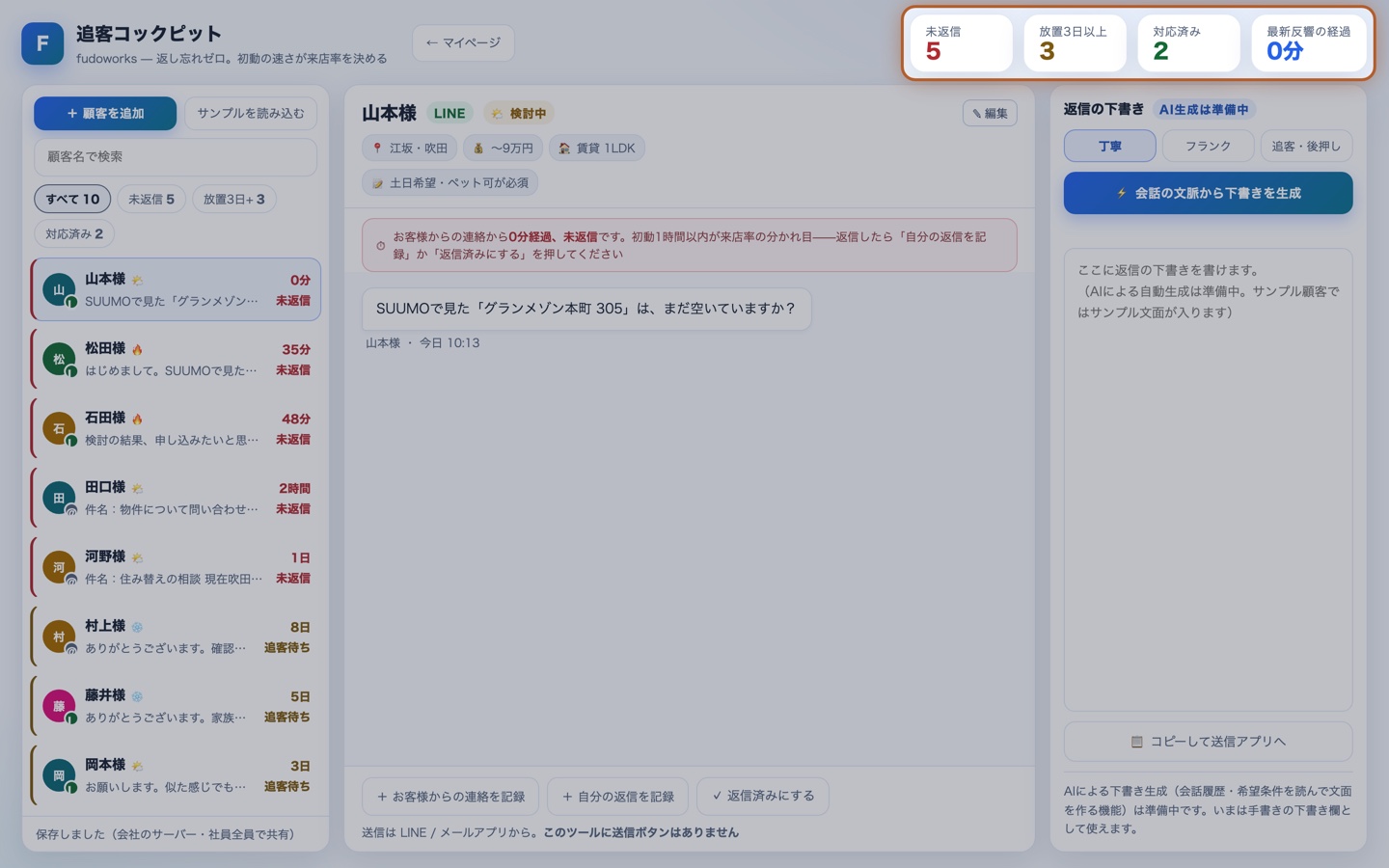Viewport: 1389px width, 868px height.
Task: Open 田口様 row showing 2時間
Action: (177, 498)
